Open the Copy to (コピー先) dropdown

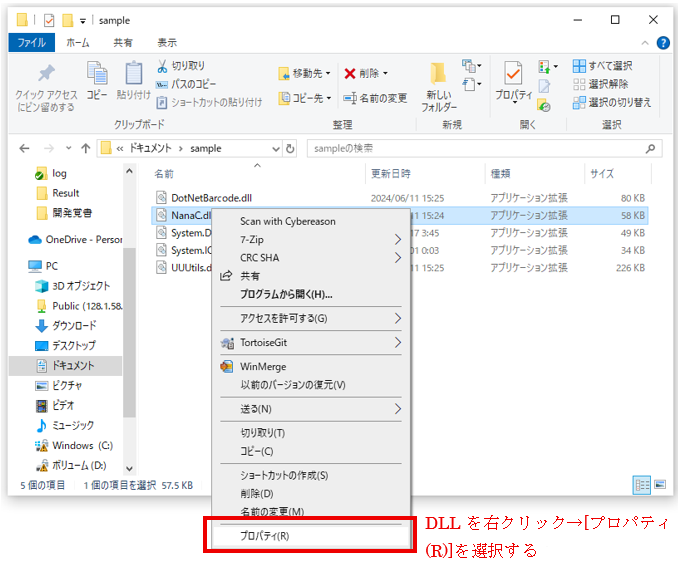point(304,98)
